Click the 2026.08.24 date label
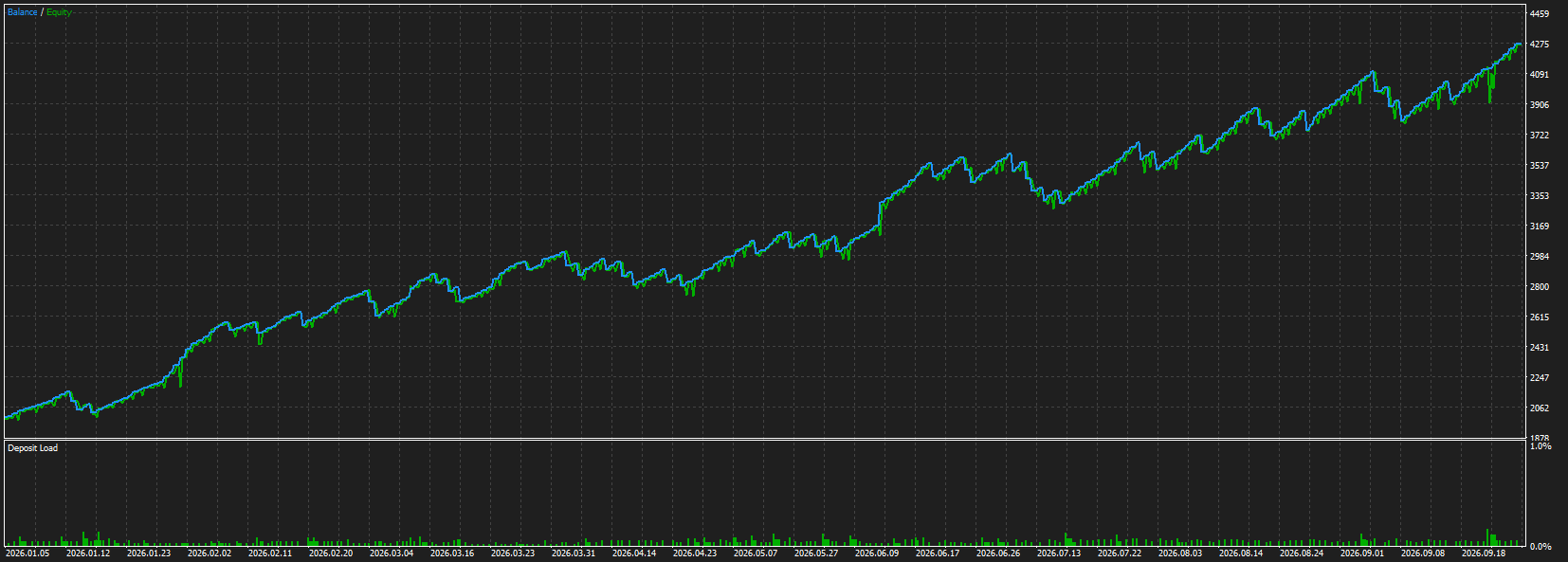 coord(1302,553)
